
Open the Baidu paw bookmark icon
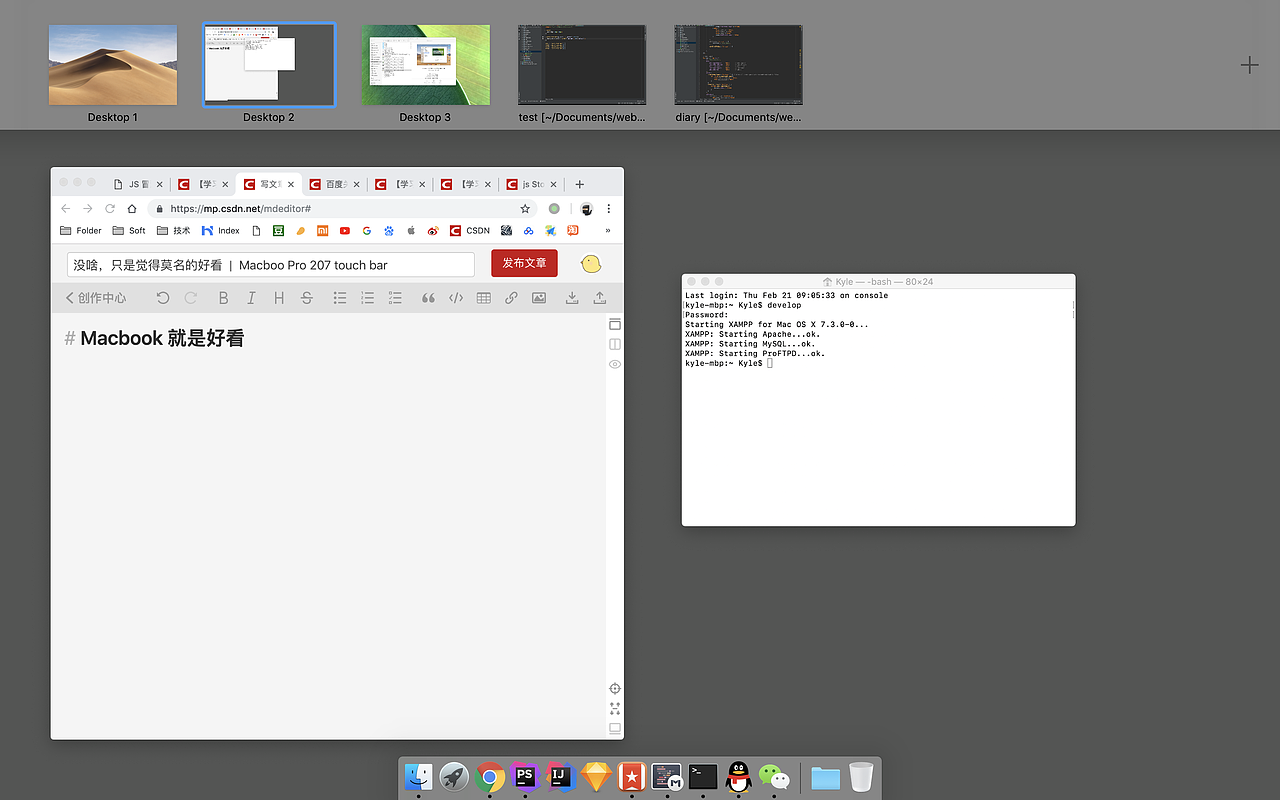(389, 231)
